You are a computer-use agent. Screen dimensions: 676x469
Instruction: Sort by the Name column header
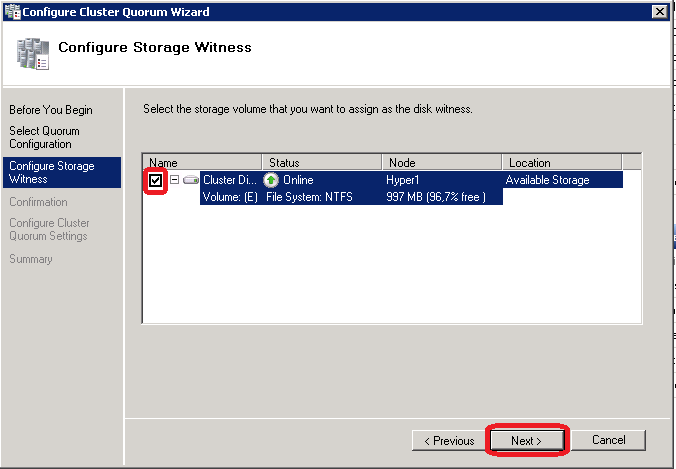[x=203, y=162]
